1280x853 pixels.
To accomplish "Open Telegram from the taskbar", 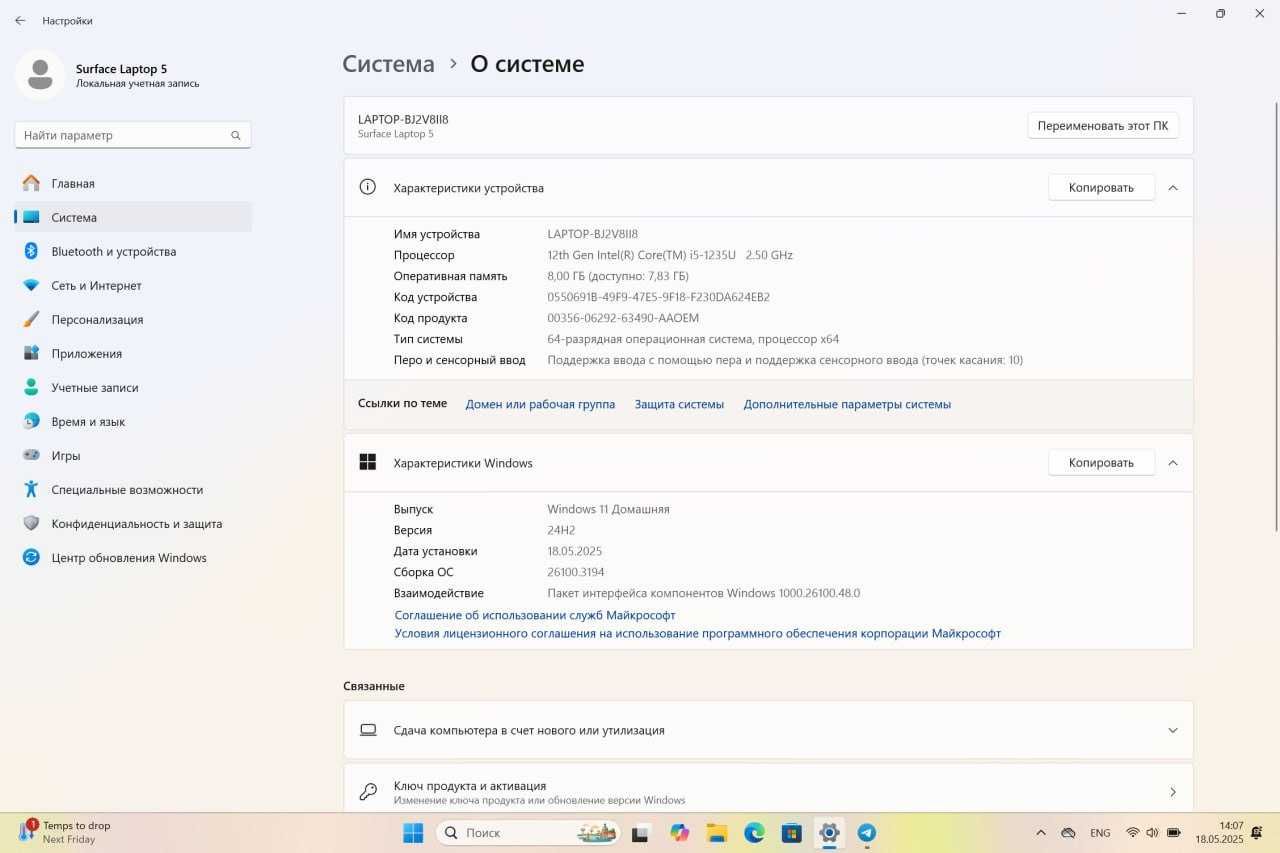I will point(866,832).
